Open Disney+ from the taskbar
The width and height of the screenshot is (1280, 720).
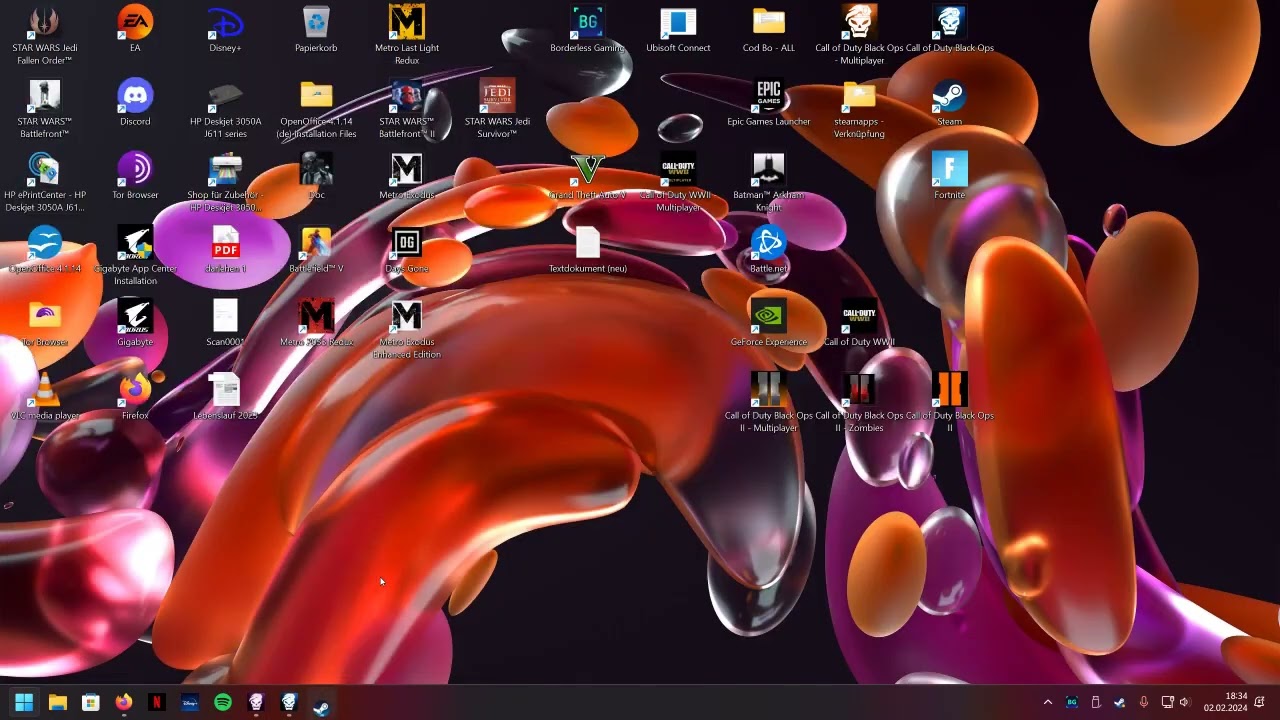(x=189, y=702)
